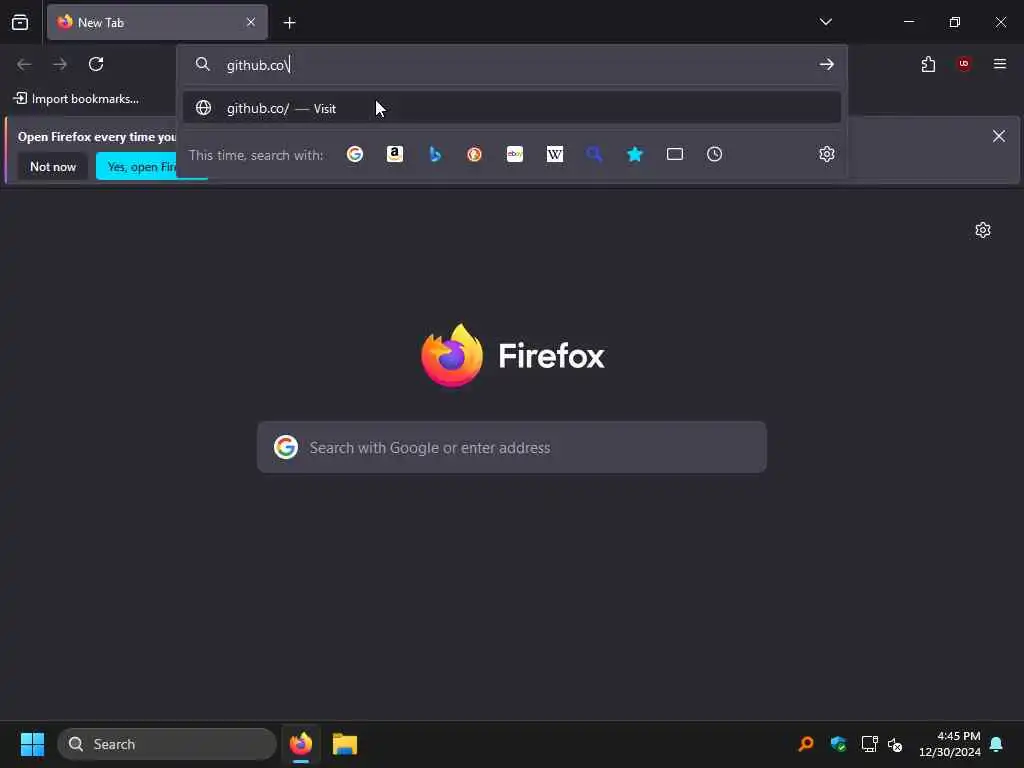1024x768 pixels.
Task: List all tabs with the chevron dropdown
Action: click(x=825, y=22)
